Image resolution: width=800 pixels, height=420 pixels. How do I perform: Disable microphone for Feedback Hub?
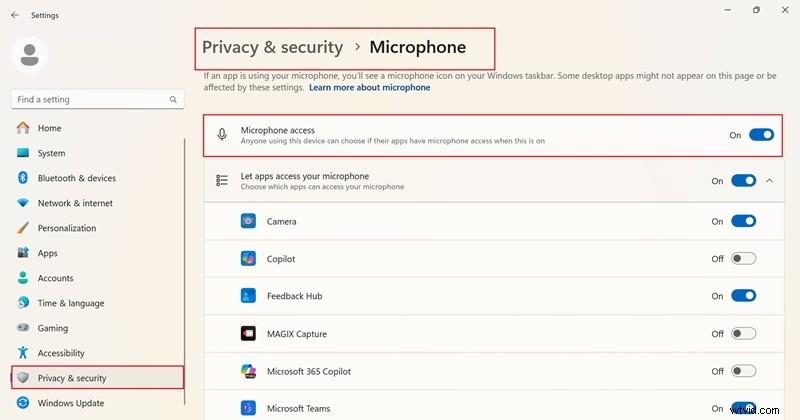(743, 296)
